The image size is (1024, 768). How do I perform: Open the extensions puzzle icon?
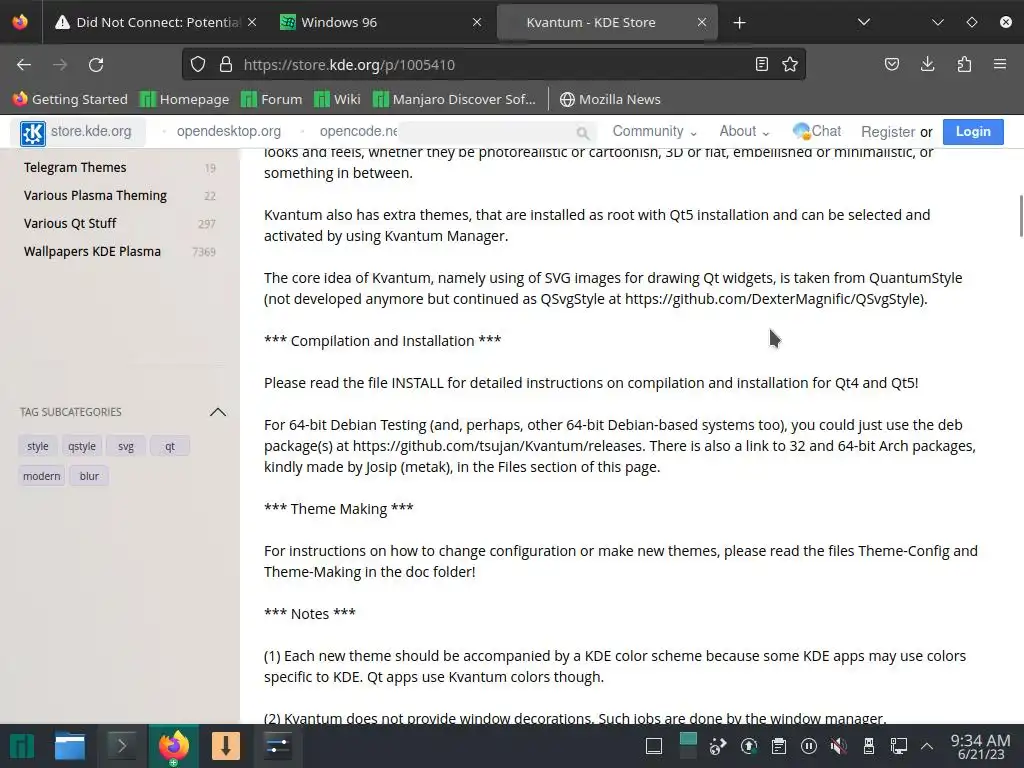[x=964, y=64]
